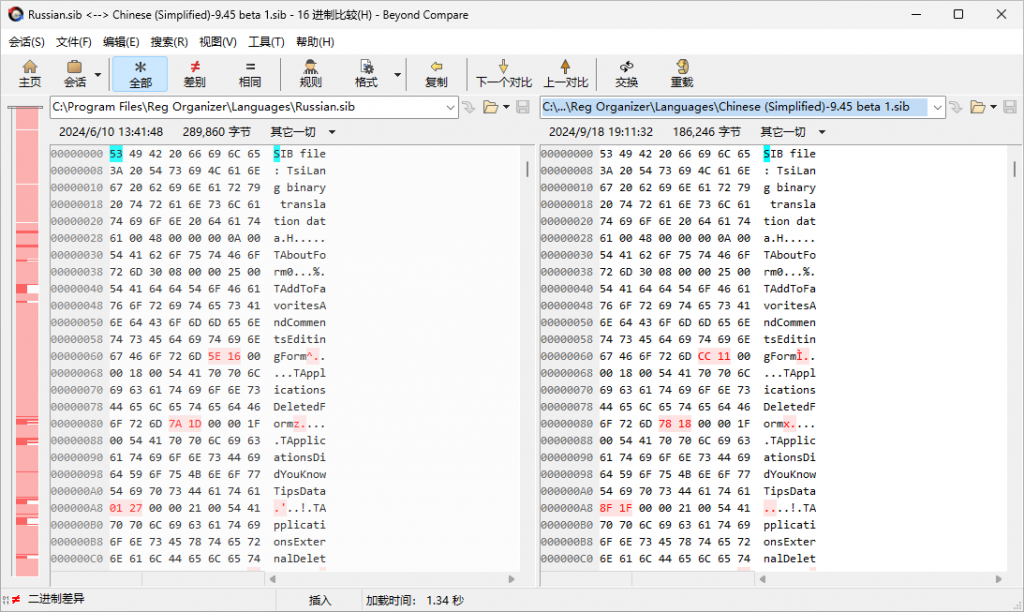1024x612 pixels.
Task: Open the 工具(T) menu
Action: [266, 42]
